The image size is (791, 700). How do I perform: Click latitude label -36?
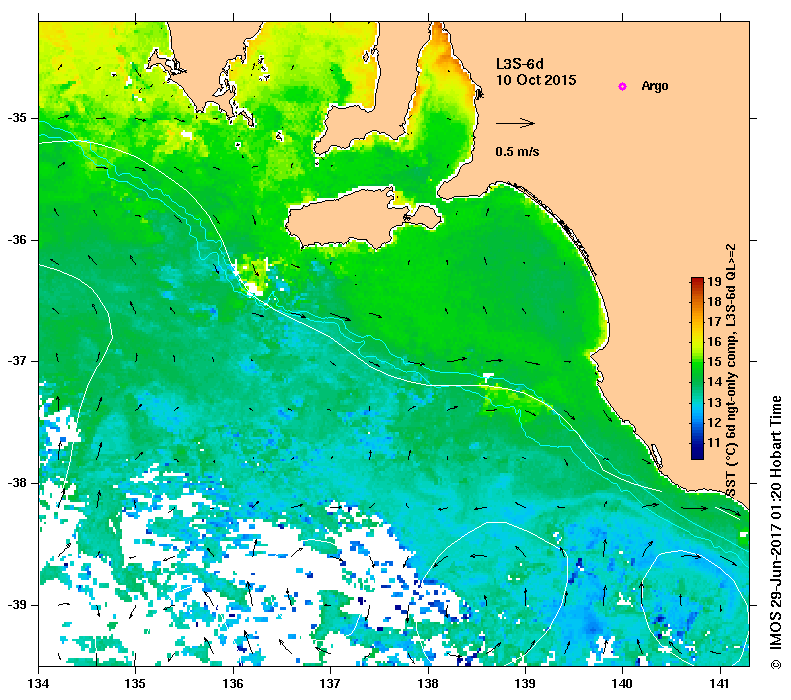coord(17,240)
